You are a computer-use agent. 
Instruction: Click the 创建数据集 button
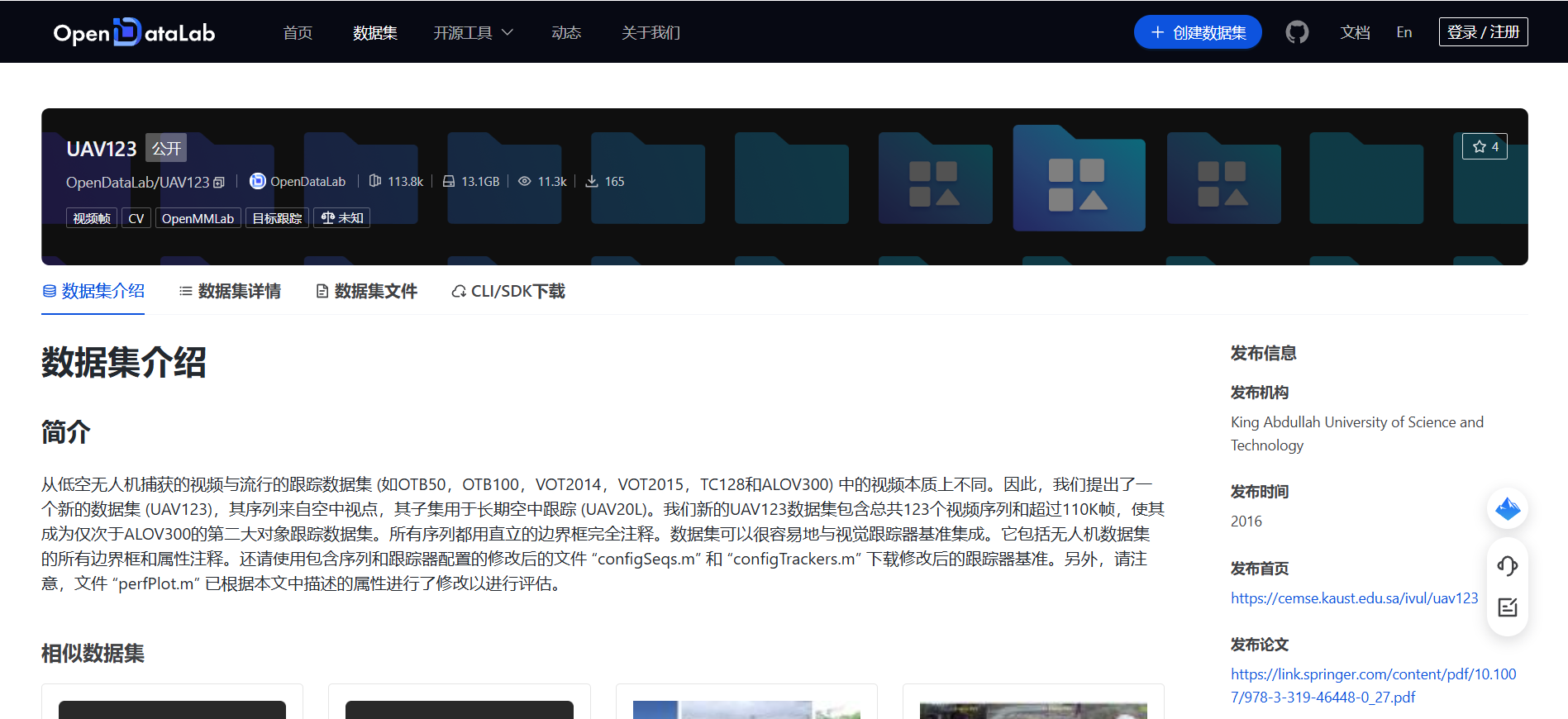pos(1198,32)
